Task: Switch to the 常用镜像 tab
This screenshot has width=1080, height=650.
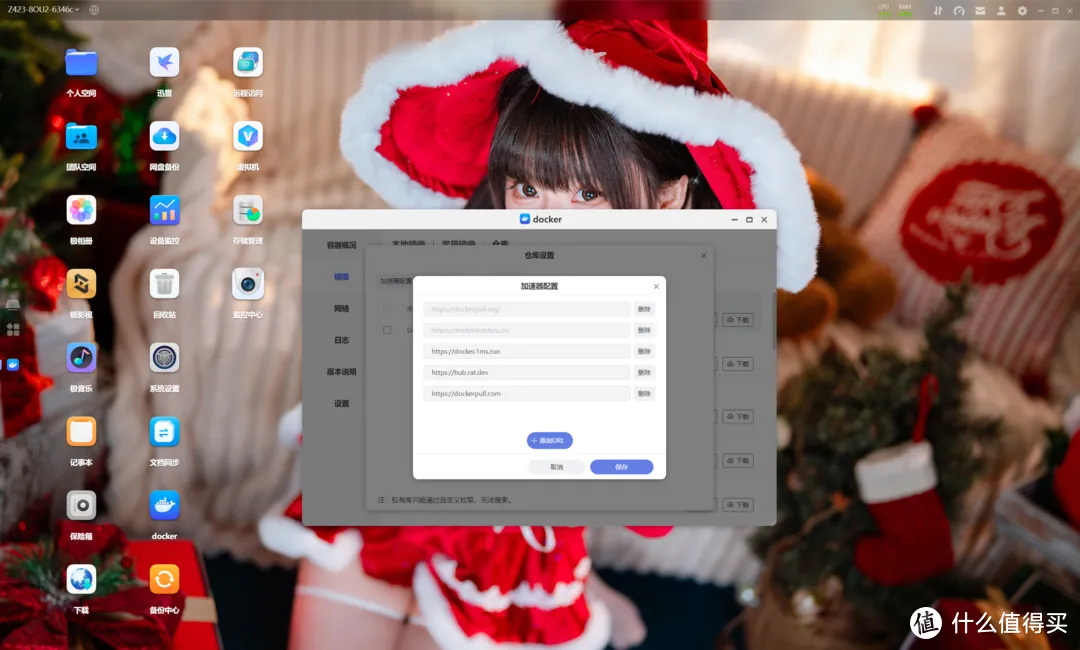Action: pyautogui.click(x=458, y=243)
